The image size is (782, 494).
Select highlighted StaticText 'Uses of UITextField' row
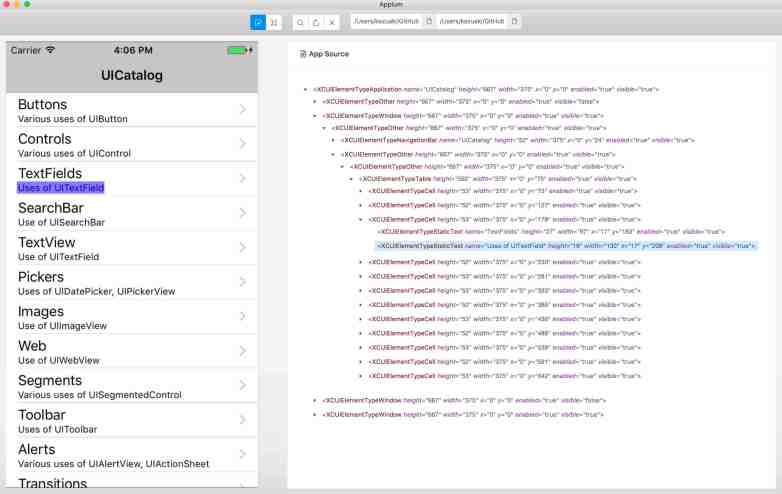coord(566,246)
